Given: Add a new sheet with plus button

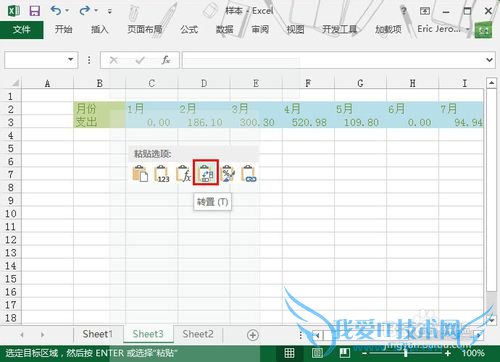Looking at the screenshot, I should click(x=253, y=335).
